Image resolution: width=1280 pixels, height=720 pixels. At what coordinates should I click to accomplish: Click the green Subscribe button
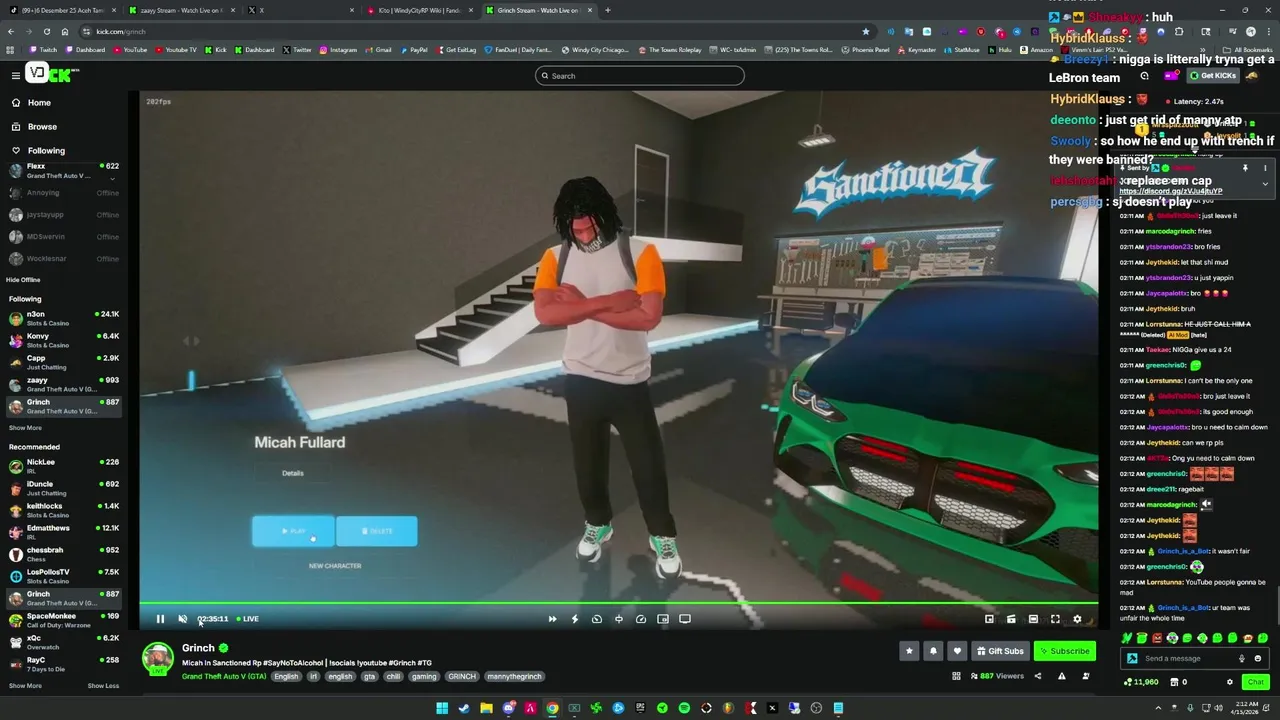coord(1065,651)
